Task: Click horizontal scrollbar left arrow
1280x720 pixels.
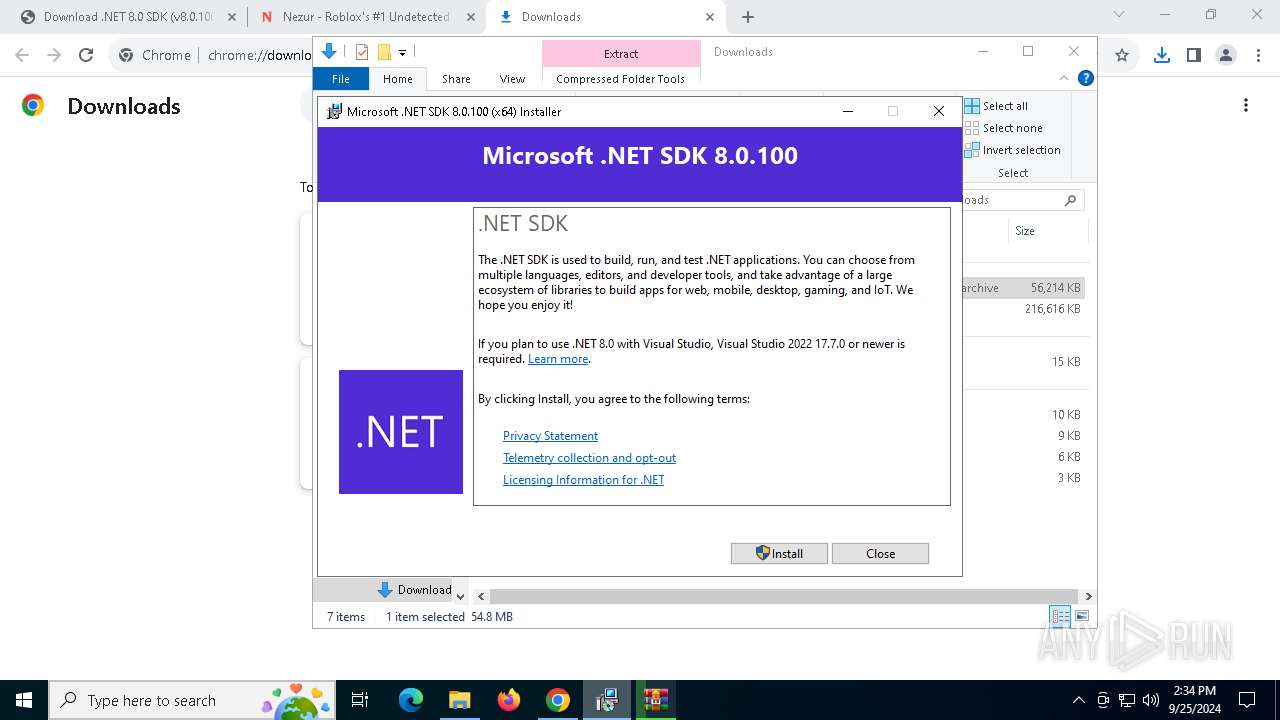Action: tap(481, 596)
